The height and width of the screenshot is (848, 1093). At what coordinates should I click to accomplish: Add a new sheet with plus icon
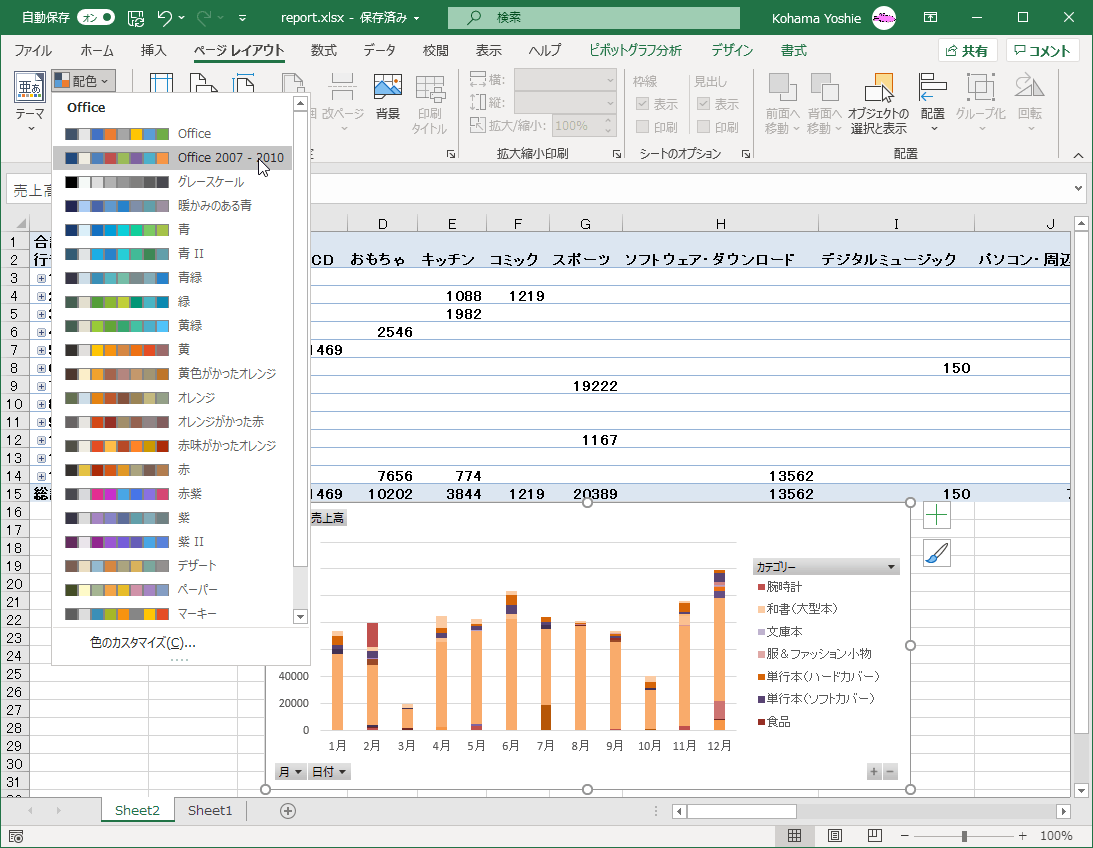tap(288, 810)
